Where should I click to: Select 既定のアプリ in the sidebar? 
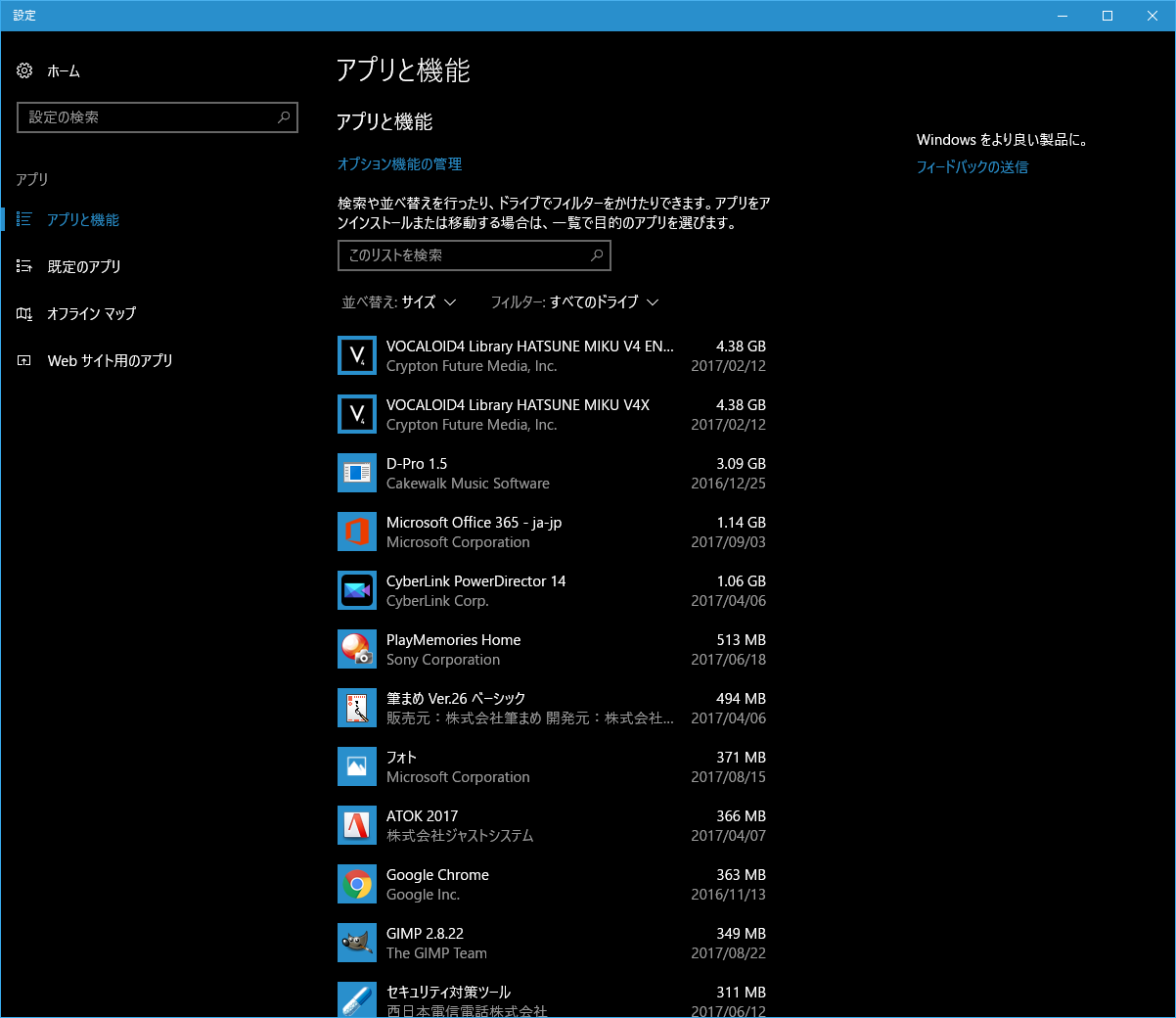(84, 266)
